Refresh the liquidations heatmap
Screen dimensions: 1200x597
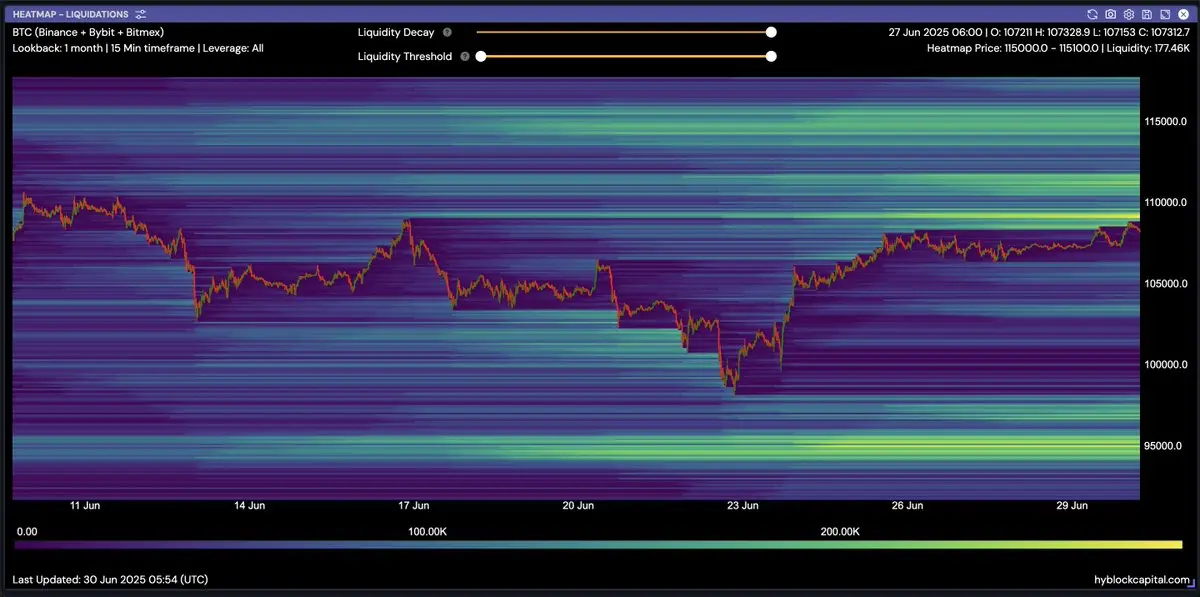pyautogui.click(x=1093, y=14)
